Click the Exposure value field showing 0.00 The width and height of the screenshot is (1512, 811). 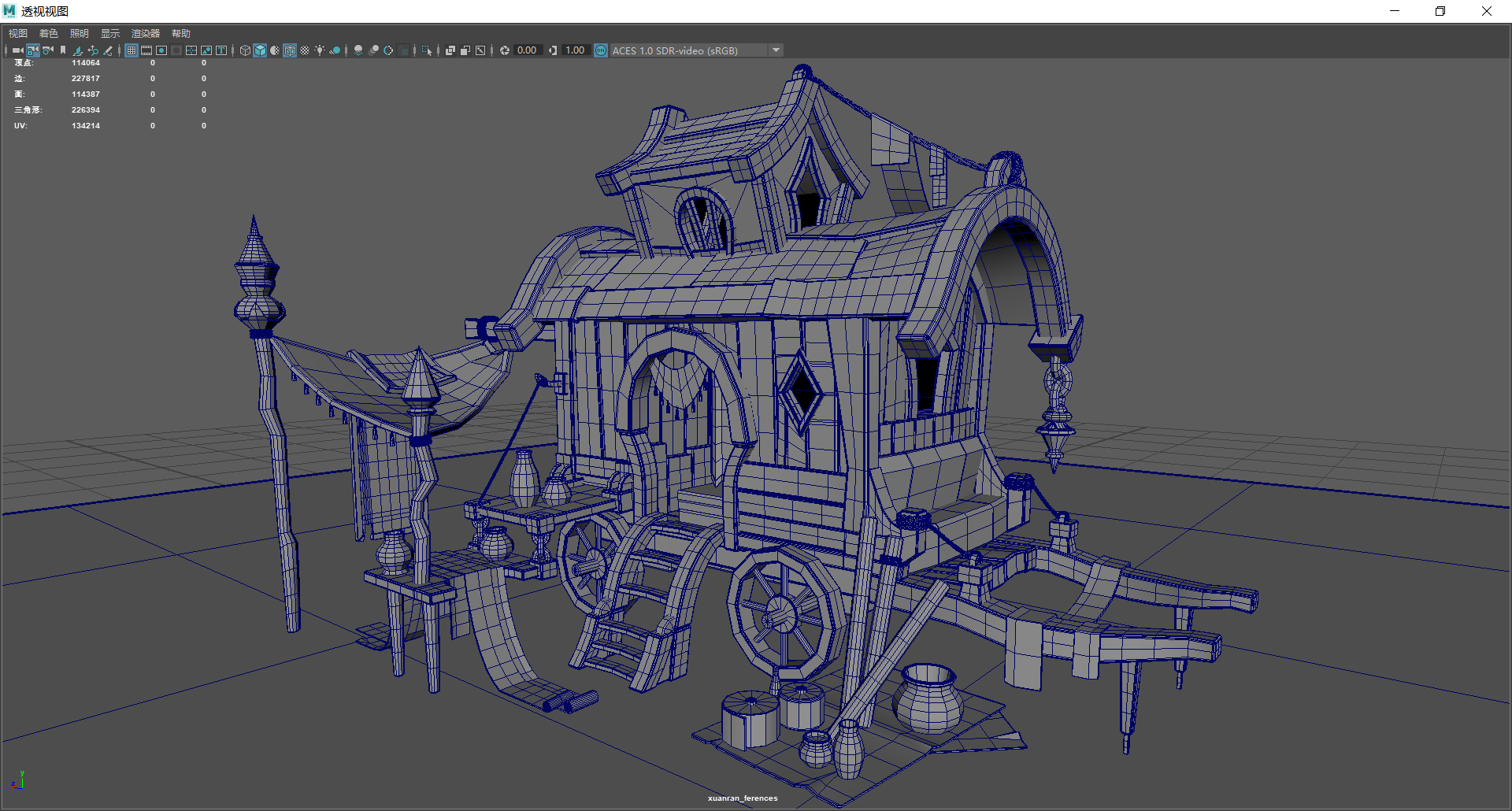tap(527, 50)
